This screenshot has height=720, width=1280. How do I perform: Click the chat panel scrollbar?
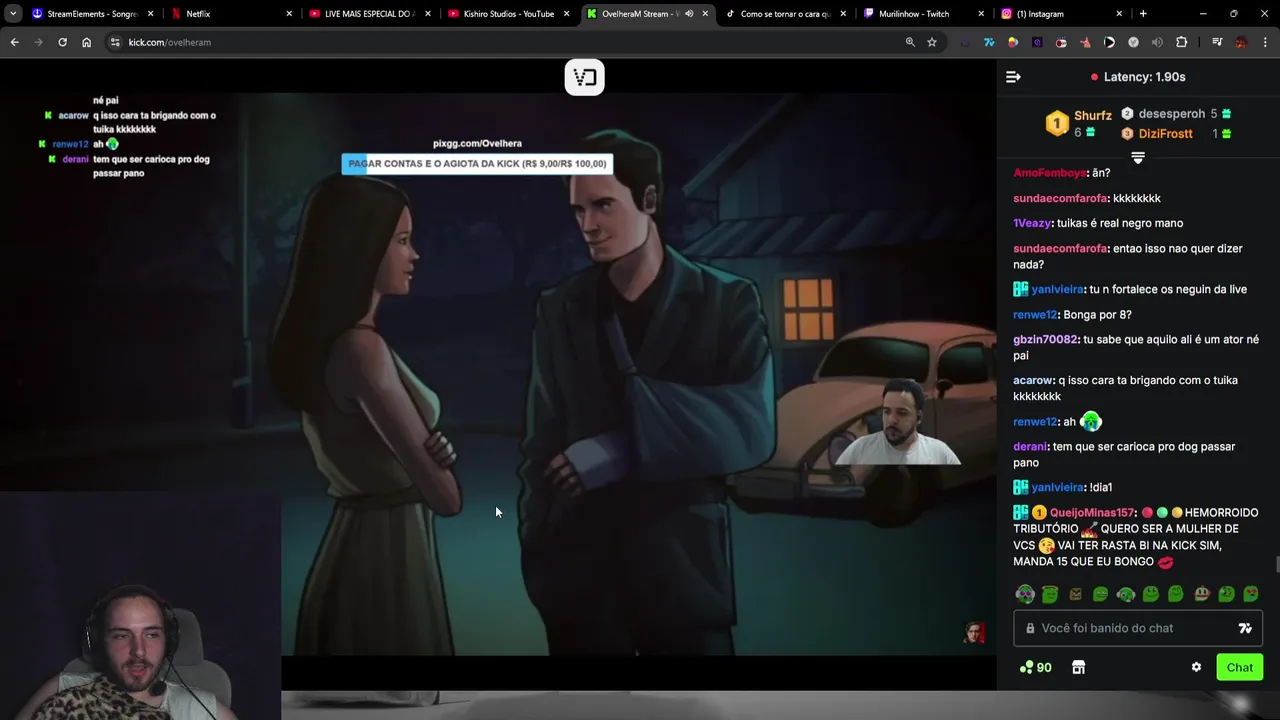tap(1276, 565)
